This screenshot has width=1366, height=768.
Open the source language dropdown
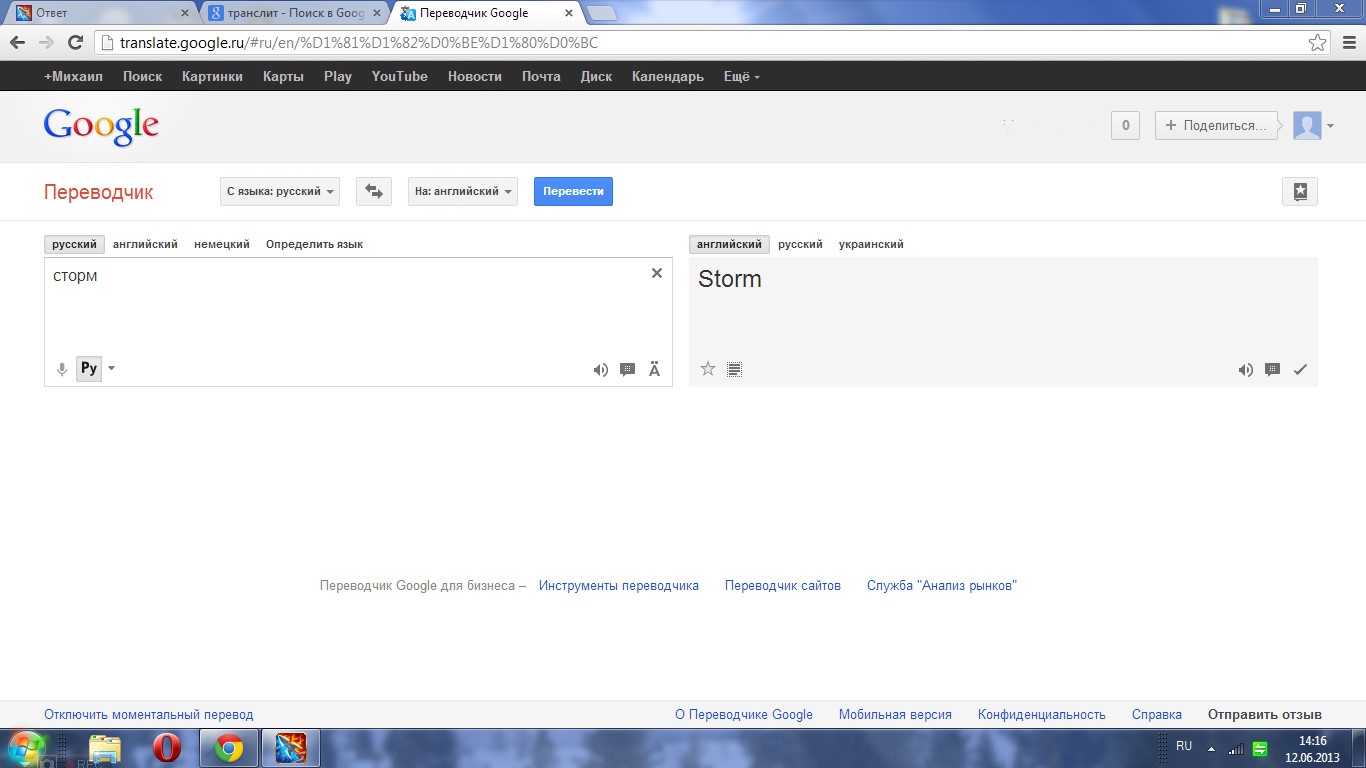click(280, 191)
